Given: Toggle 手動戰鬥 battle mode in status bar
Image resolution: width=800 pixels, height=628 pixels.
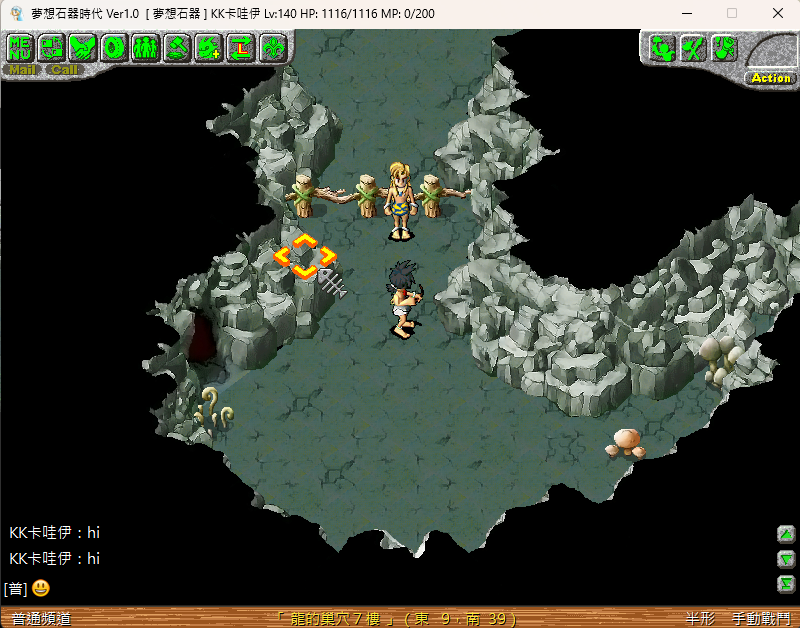Looking at the screenshot, I should pos(761,619).
